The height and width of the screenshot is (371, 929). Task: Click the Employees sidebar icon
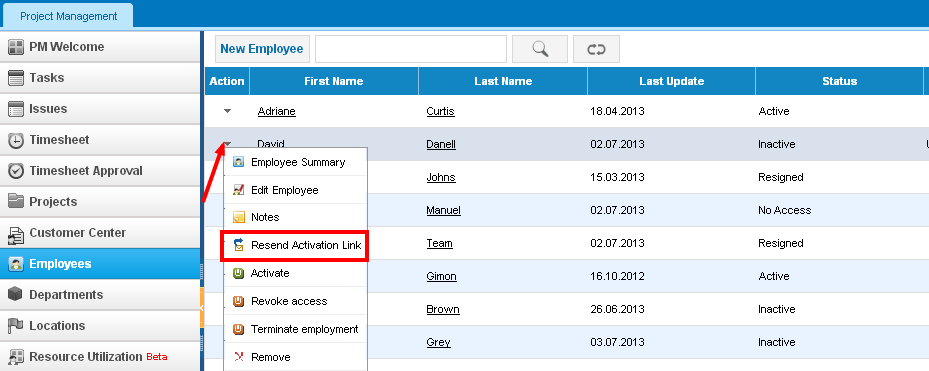[16, 264]
